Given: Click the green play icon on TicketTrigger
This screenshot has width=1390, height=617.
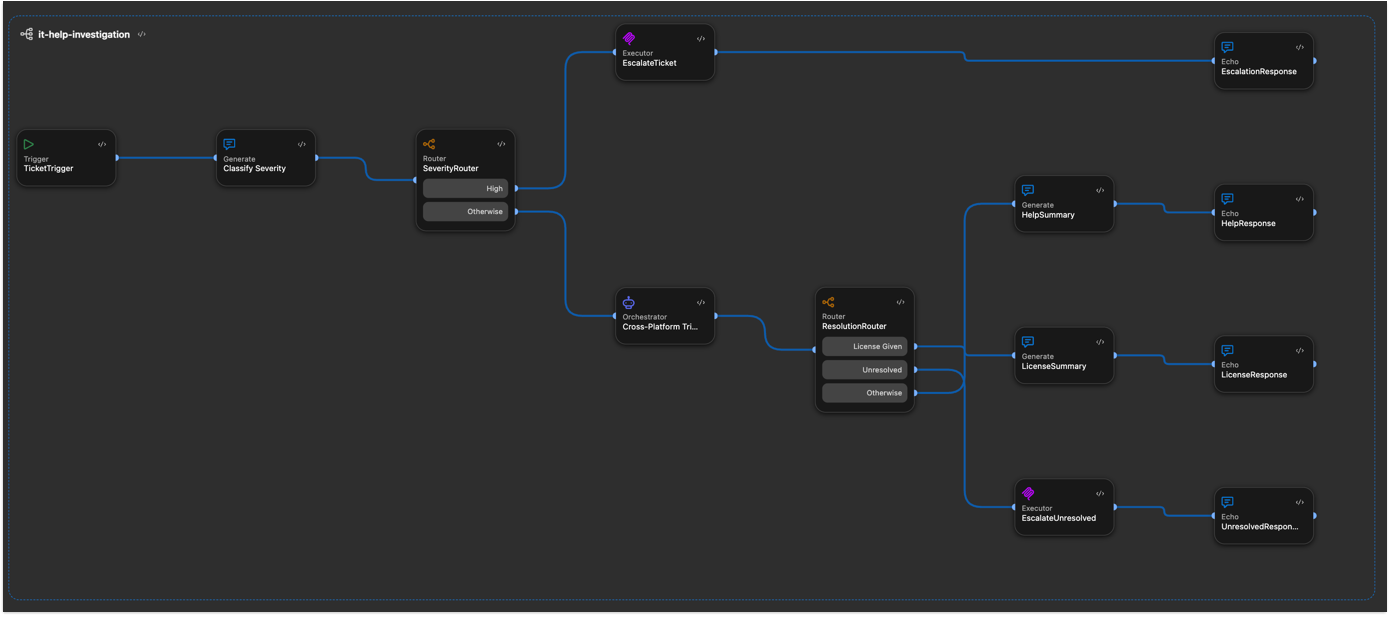Looking at the screenshot, I should pos(29,144).
